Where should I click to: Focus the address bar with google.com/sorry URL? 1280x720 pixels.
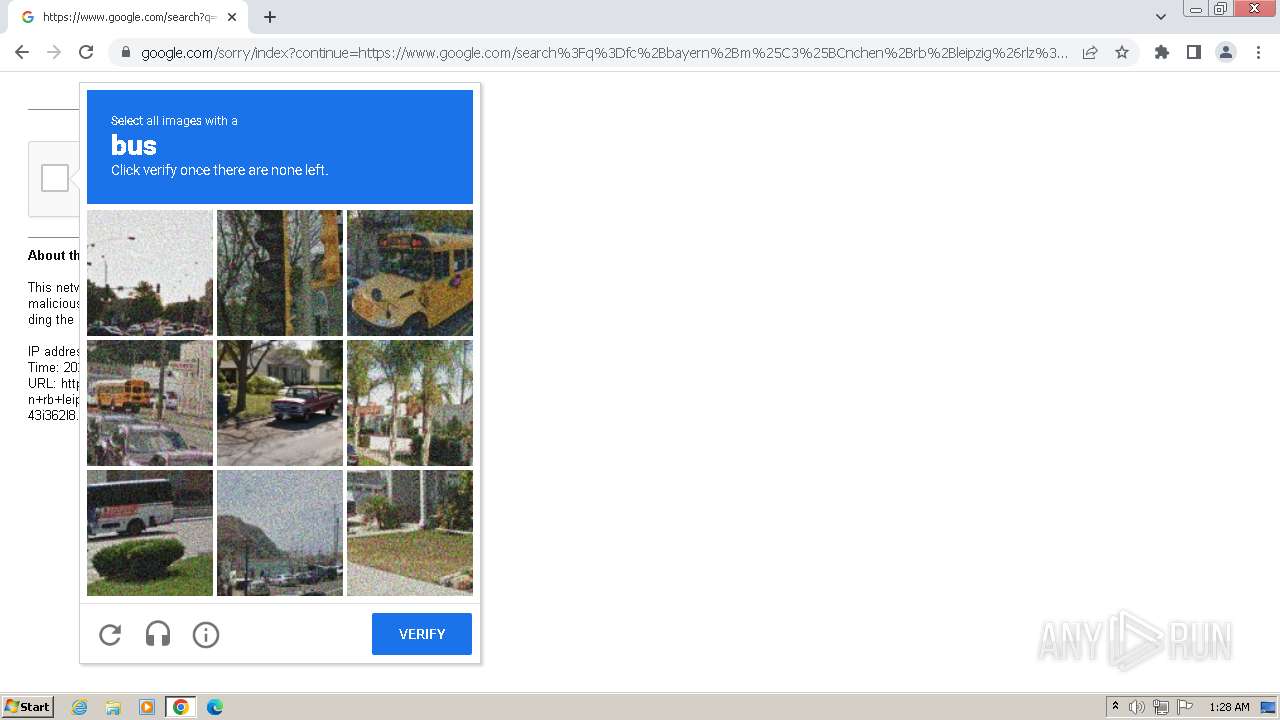(x=605, y=53)
